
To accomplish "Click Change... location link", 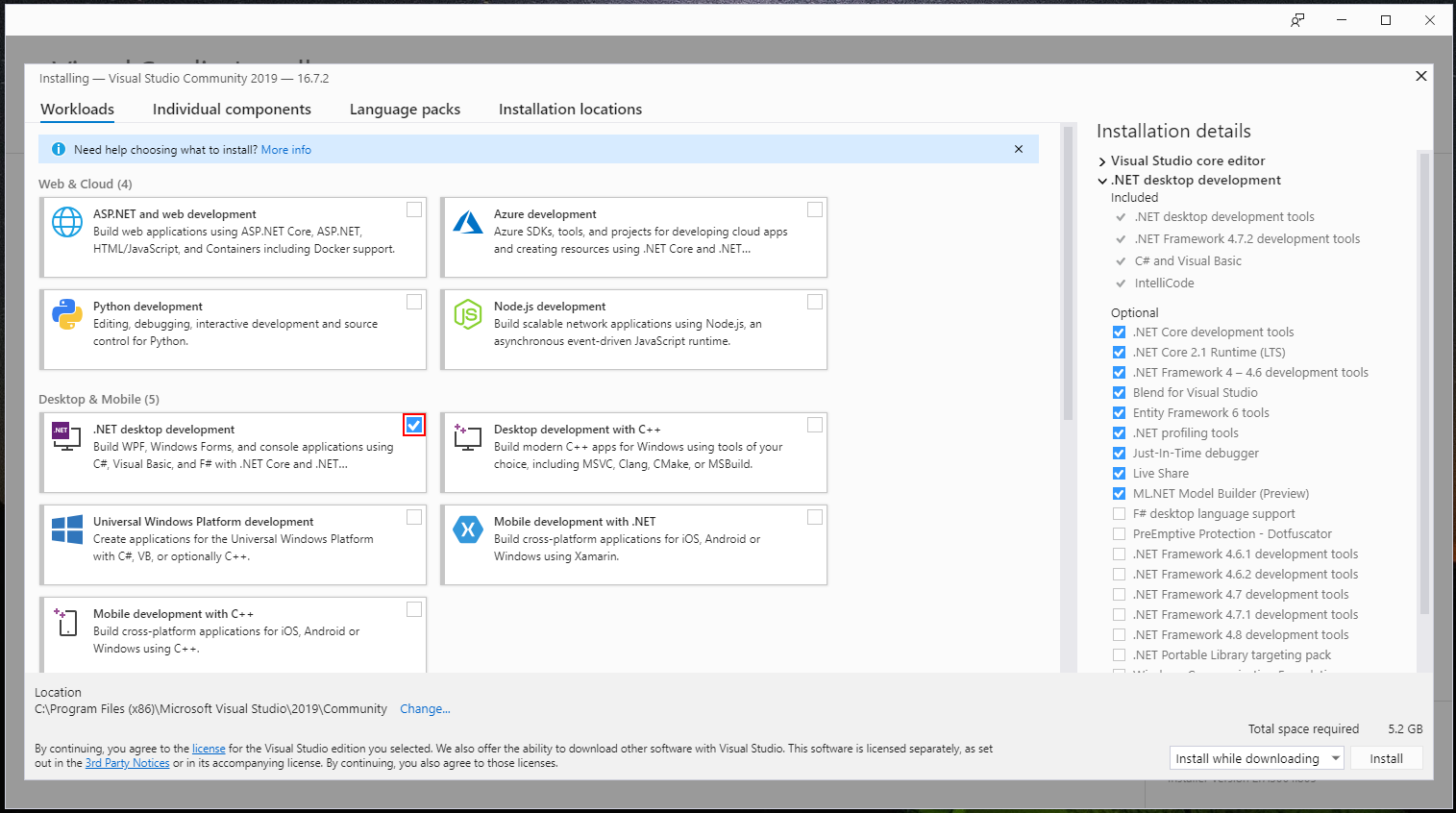I will [425, 709].
